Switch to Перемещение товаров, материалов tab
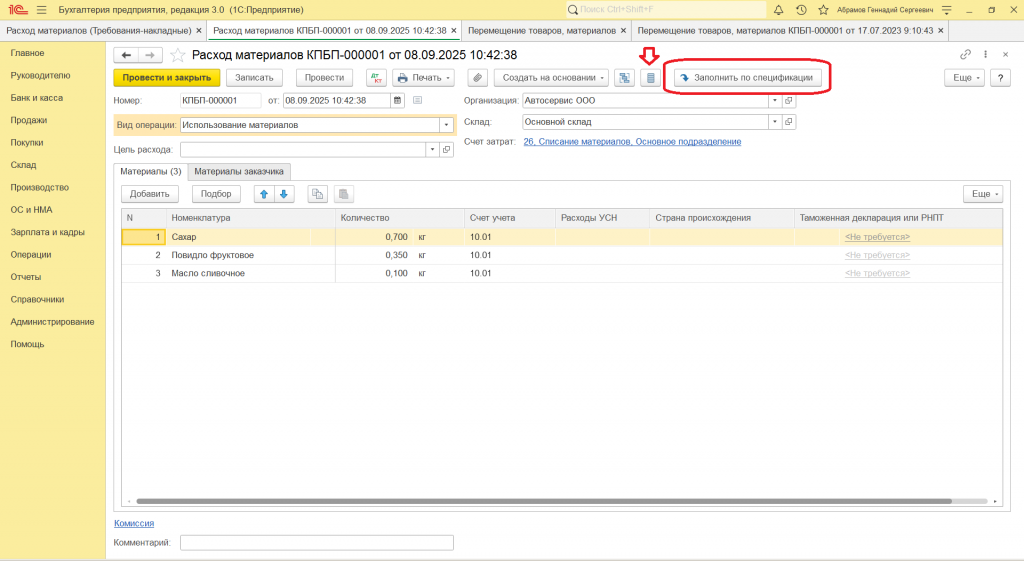Viewport: 1024px width, 561px height. tap(542, 31)
